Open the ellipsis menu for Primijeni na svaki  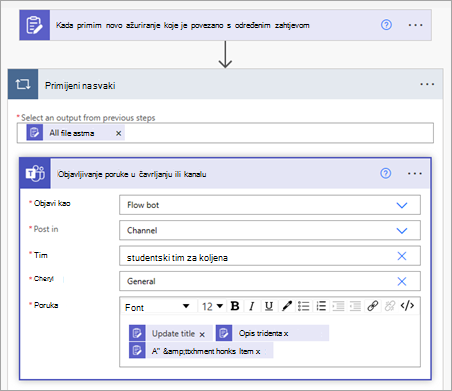click(427, 84)
